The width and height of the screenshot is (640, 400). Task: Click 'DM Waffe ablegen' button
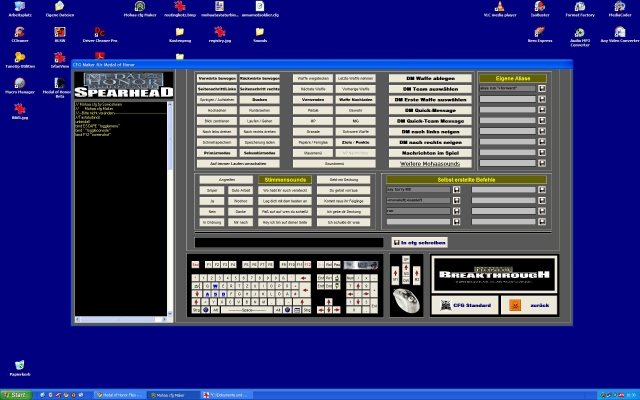pyautogui.click(x=430, y=78)
